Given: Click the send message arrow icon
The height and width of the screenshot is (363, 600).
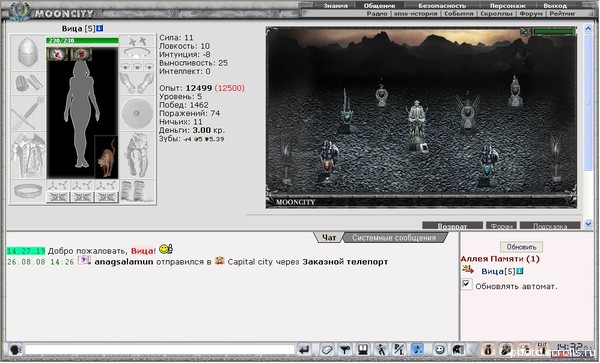Looking at the screenshot, I should pyautogui.click(x=305, y=349).
